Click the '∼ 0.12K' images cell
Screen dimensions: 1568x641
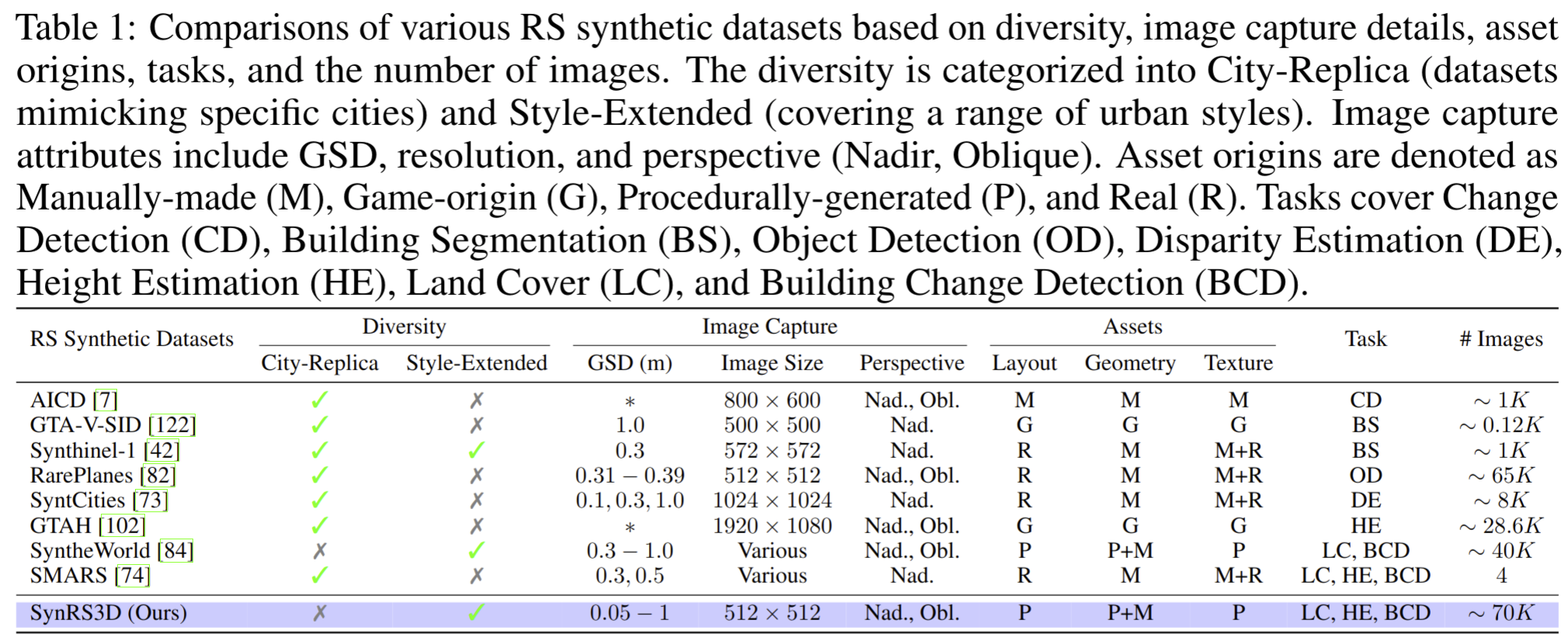pos(1501,425)
